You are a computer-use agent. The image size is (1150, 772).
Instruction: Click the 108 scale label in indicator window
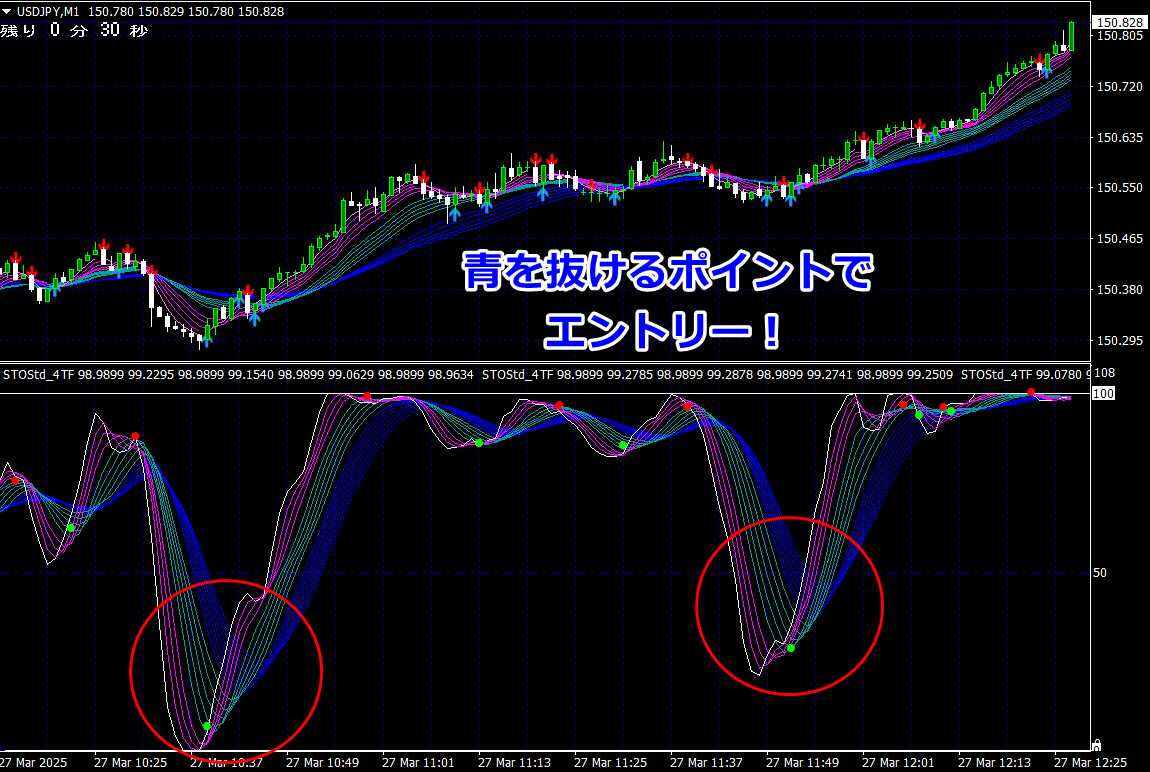(x=1104, y=373)
